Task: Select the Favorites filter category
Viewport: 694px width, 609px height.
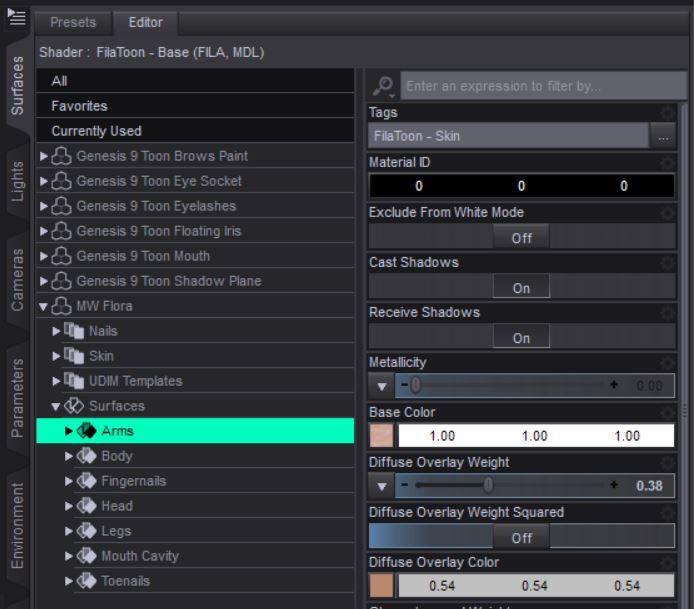Action: coord(195,106)
